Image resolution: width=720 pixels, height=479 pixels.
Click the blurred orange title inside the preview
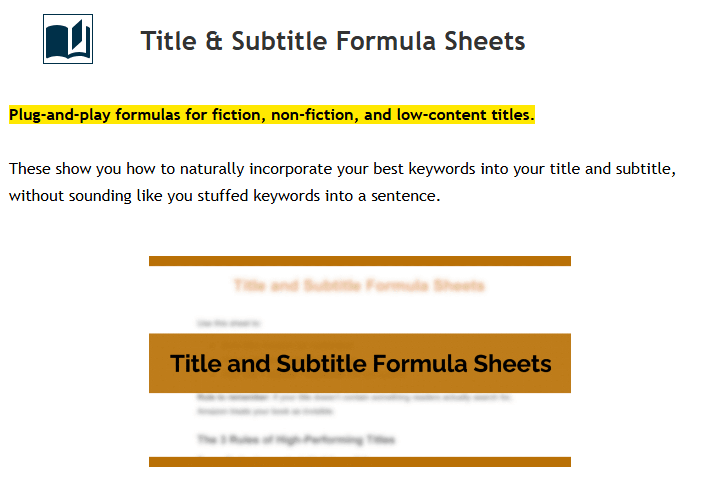(359, 286)
